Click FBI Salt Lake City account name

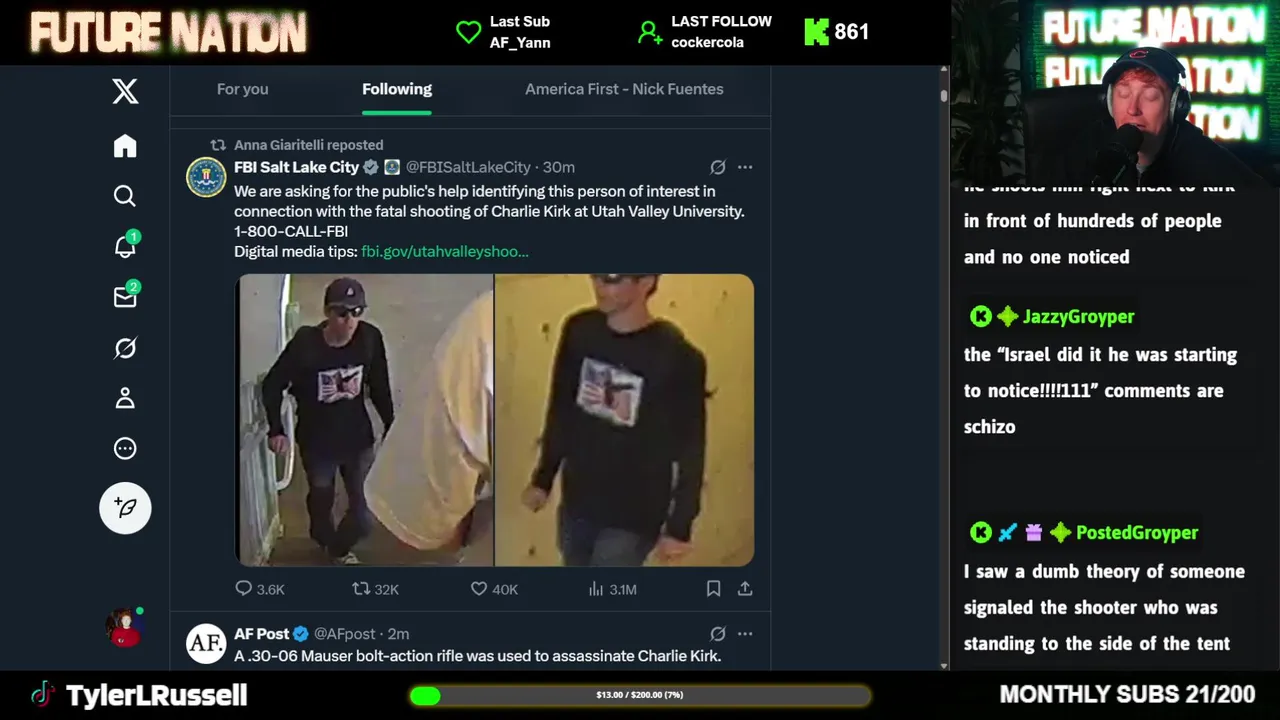(296, 167)
